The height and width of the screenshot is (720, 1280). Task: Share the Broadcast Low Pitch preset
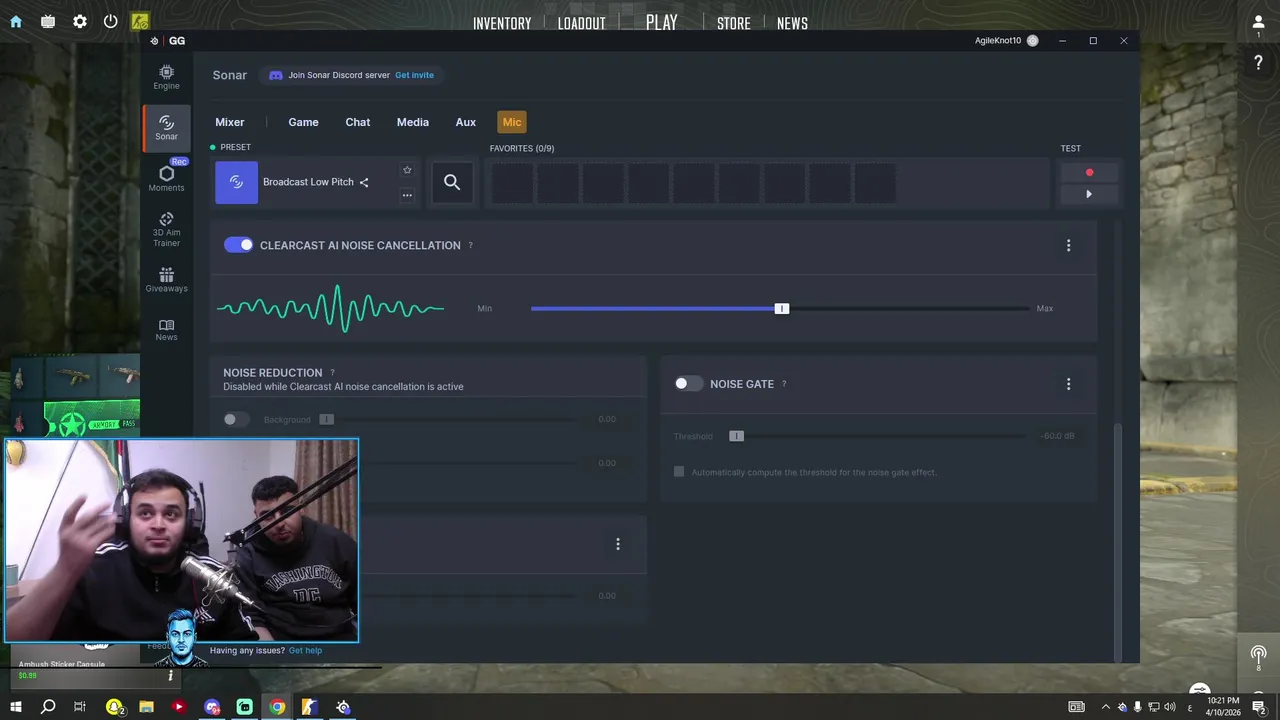click(364, 182)
